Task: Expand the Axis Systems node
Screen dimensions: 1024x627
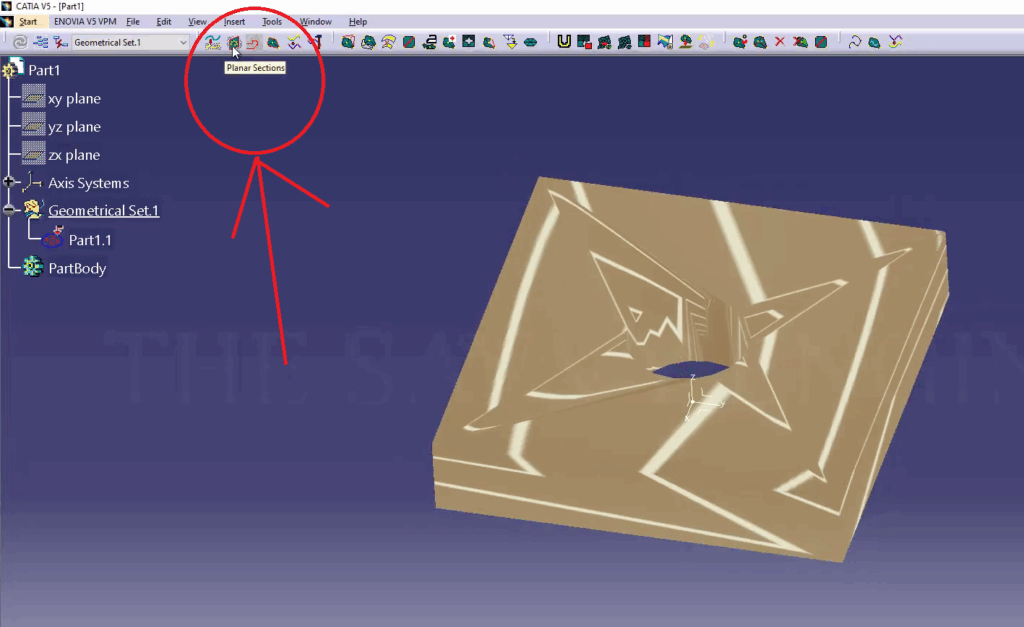Action: pyautogui.click(x=10, y=183)
